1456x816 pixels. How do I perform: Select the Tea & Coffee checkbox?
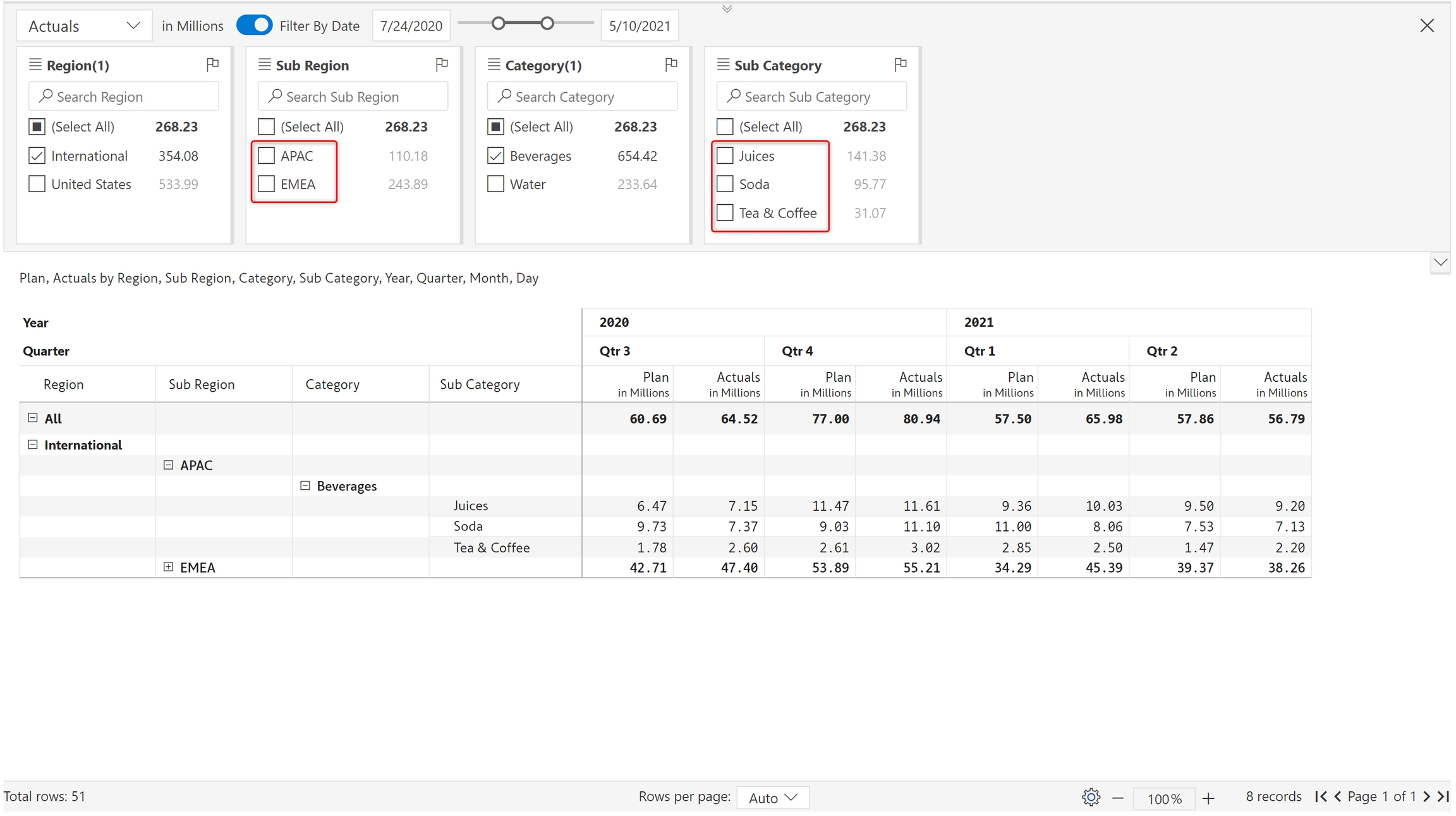point(725,212)
